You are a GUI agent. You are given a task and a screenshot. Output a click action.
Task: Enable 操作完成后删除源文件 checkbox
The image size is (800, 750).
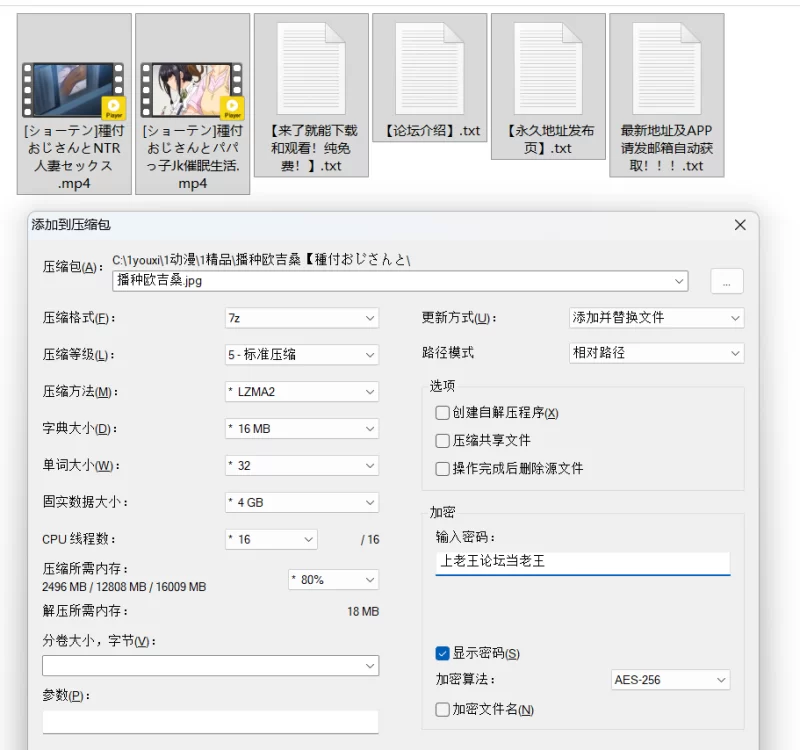point(442,468)
